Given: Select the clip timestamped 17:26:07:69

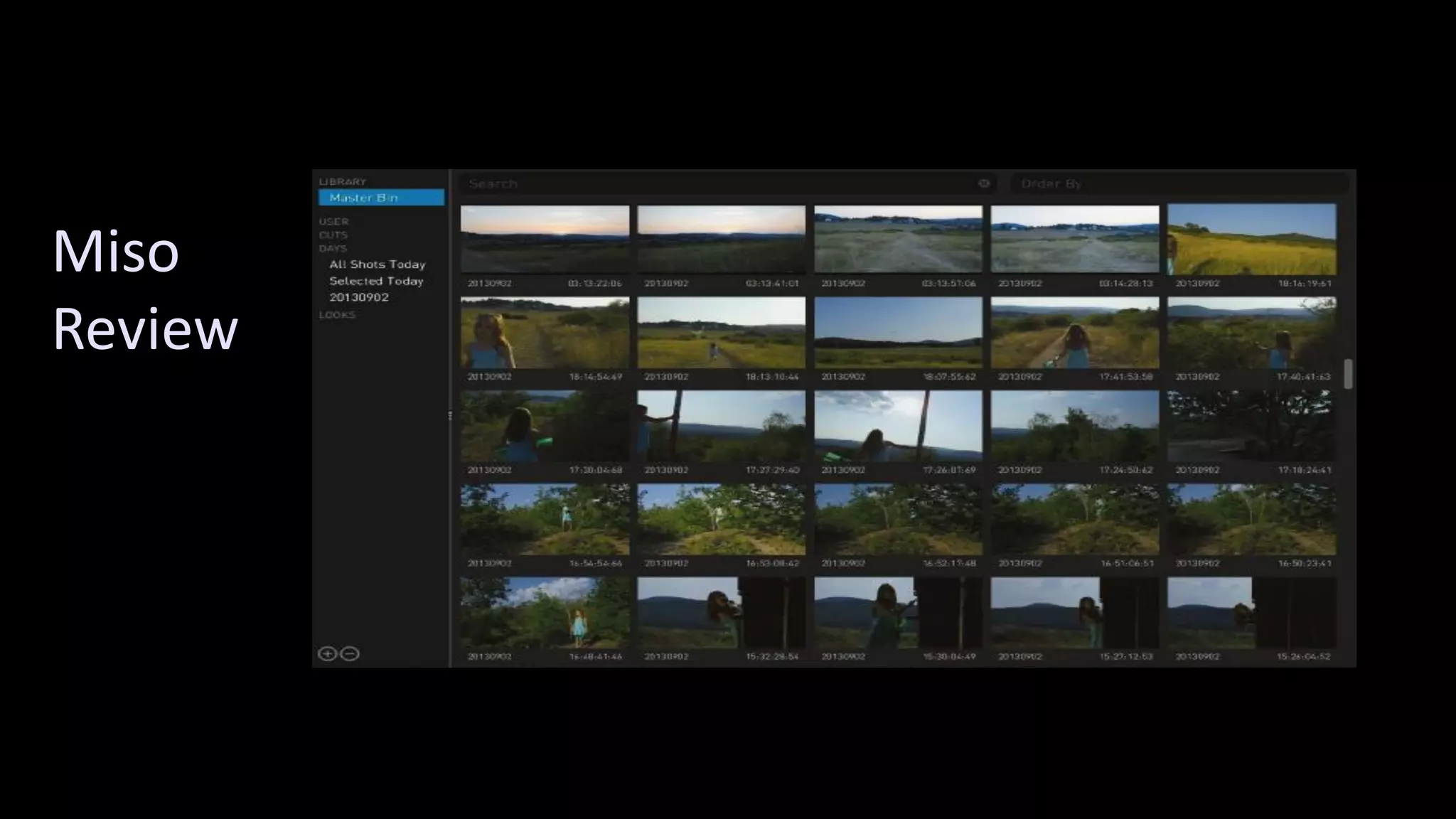Looking at the screenshot, I should (x=898, y=426).
